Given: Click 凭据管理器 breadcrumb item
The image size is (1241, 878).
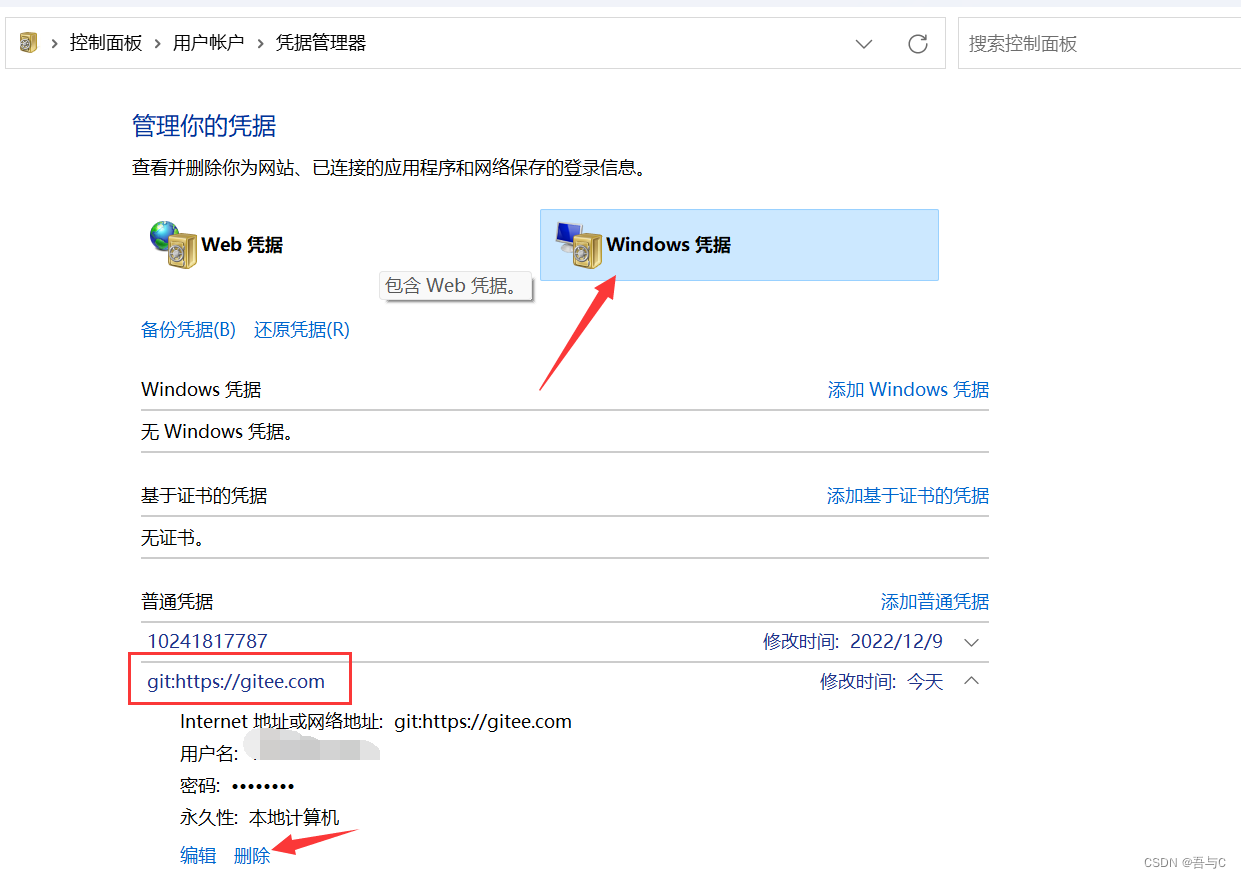Looking at the screenshot, I should (321, 43).
